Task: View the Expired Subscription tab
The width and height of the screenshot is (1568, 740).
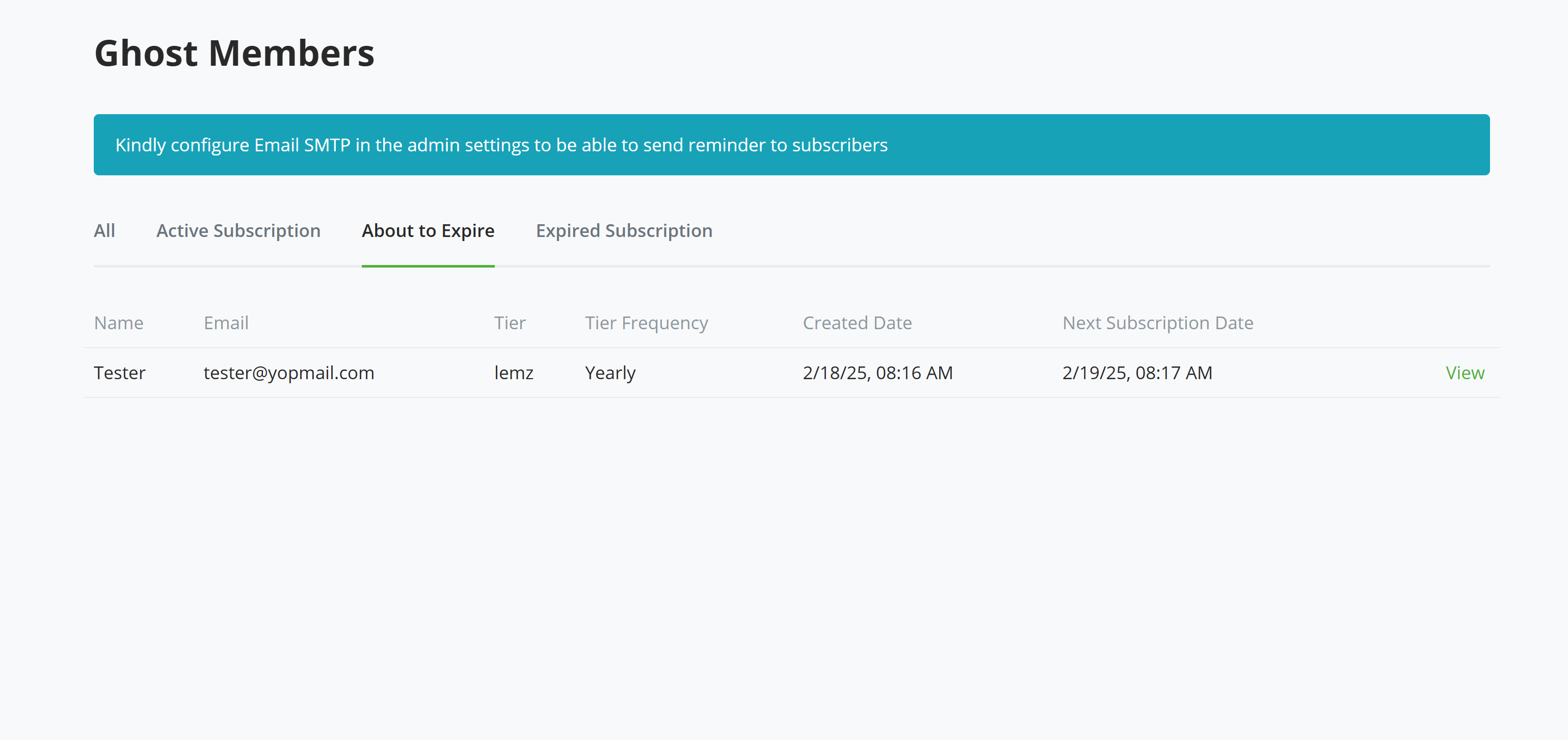Action: pos(624,231)
